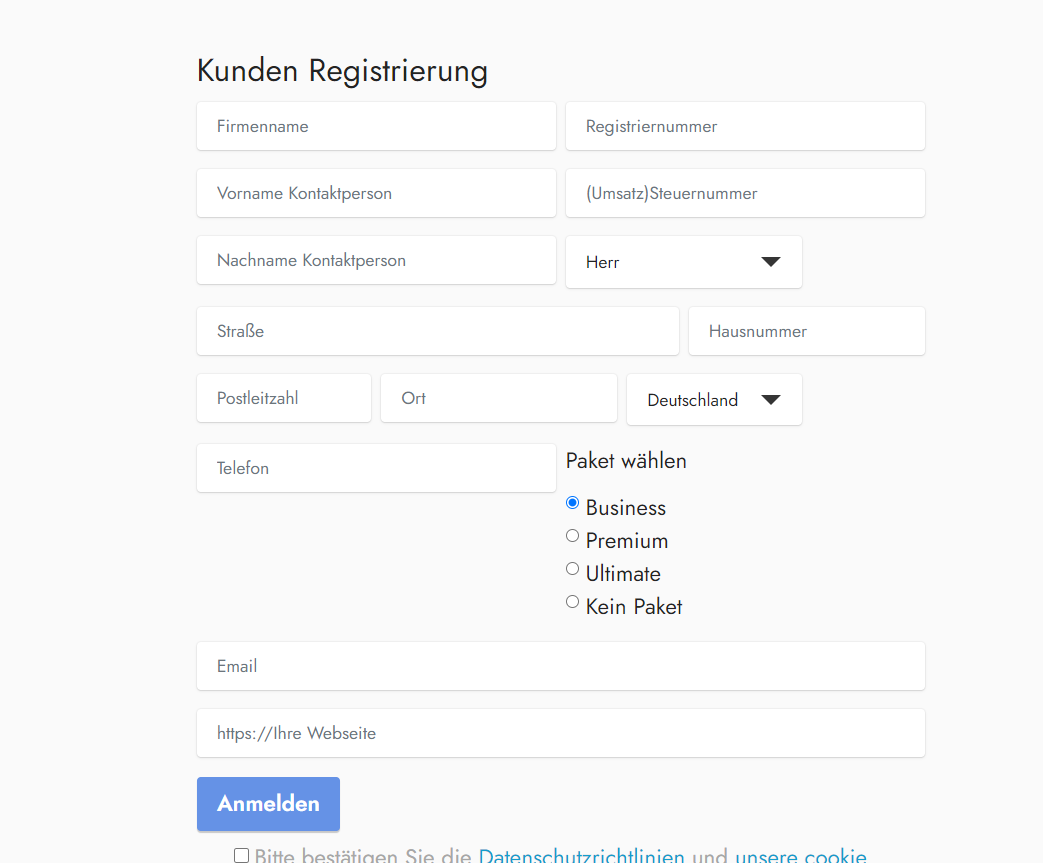Follow the unsere cookie link
Image resolution: width=1043 pixels, height=863 pixels.
point(800,856)
